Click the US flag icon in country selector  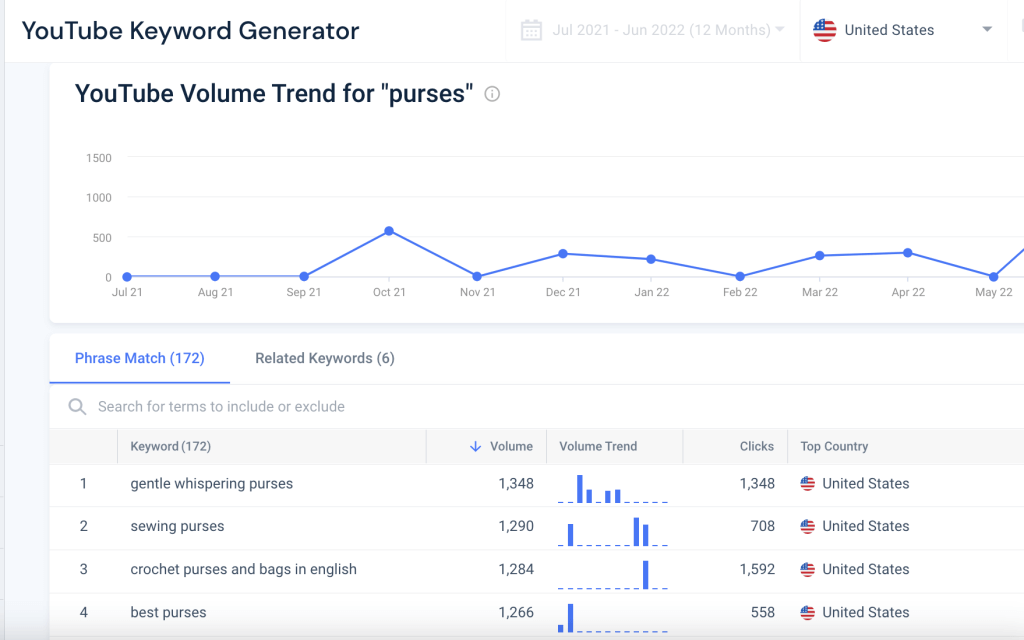[824, 30]
